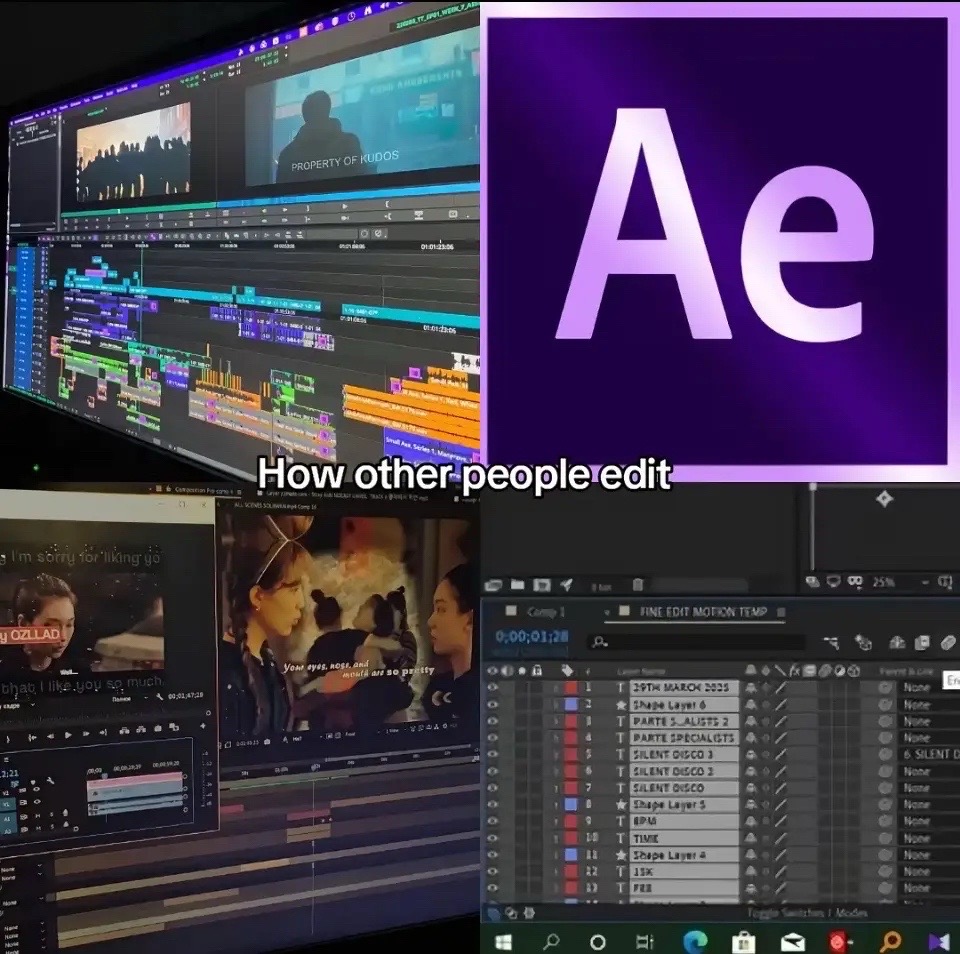The width and height of the screenshot is (960, 954).
Task: Hide the PARTE SPECIALISTS layer
Action: coord(492,738)
